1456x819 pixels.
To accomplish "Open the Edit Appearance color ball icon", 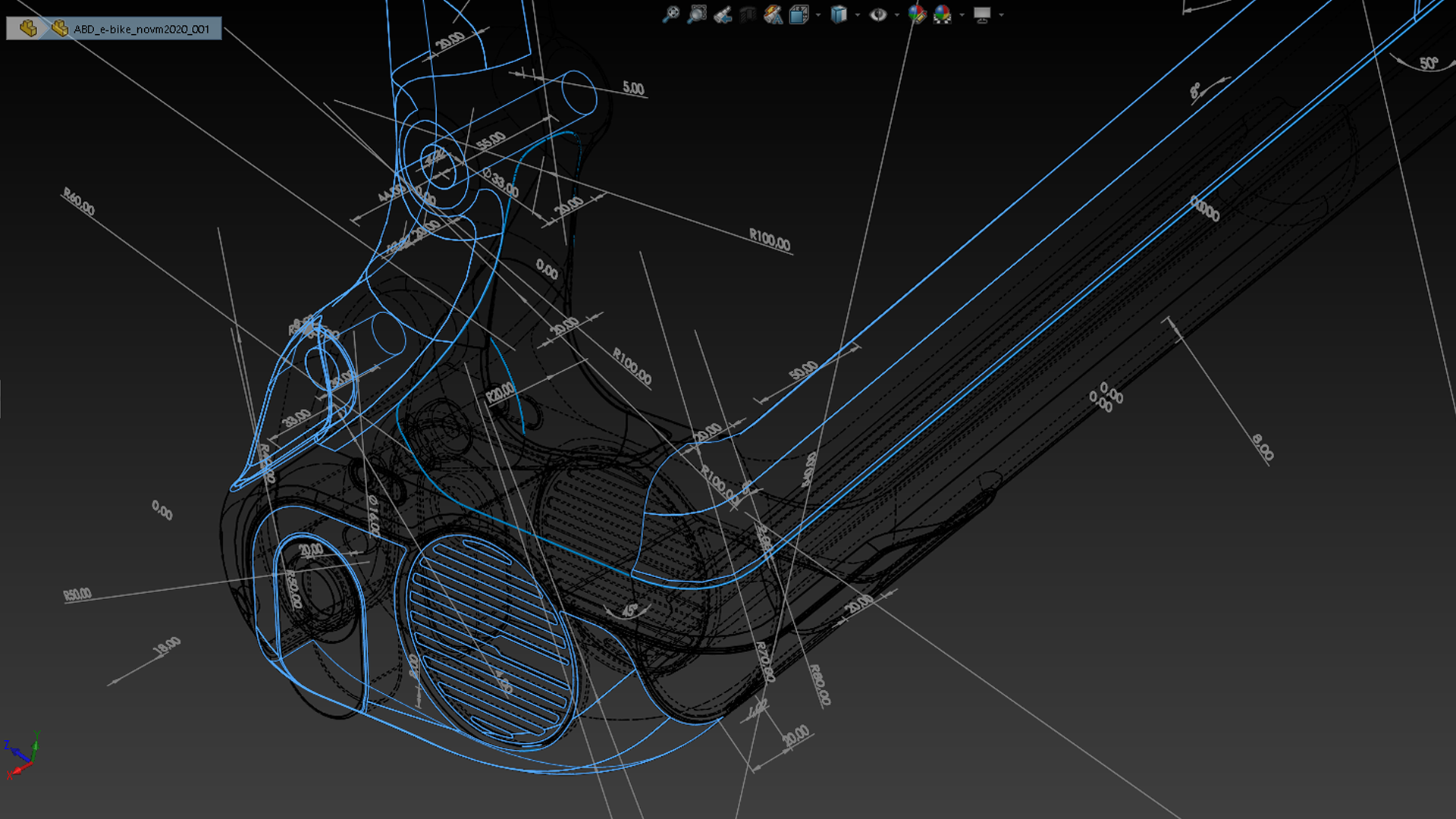I will click(917, 14).
